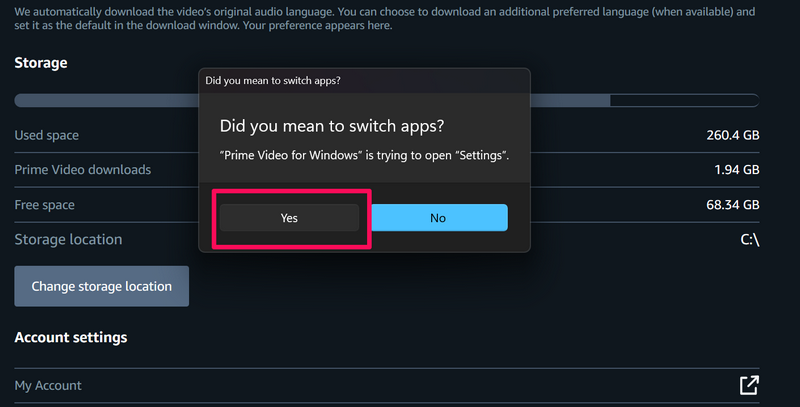The height and width of the screenshot is (407, 800).
Task: Click the 68.34 GB free space value
Action: (732, 205)
